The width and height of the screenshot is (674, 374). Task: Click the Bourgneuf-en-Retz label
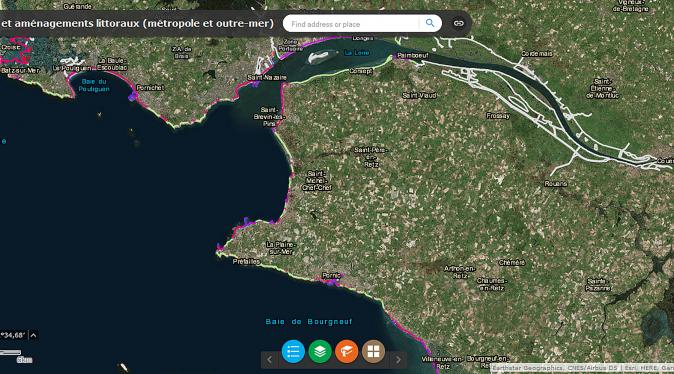487,362
